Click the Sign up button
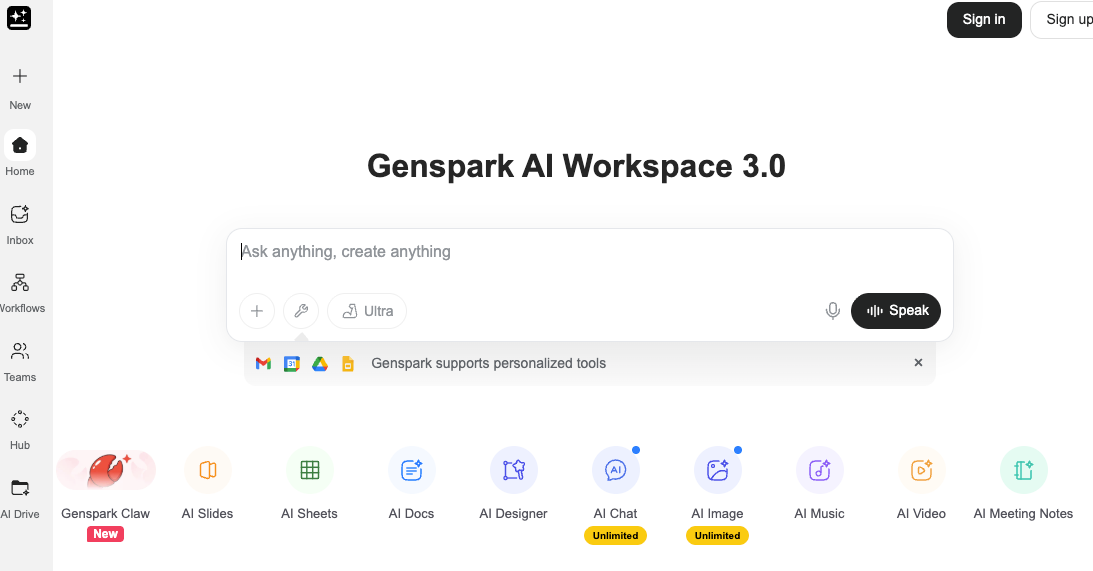 coord(1064,20)
